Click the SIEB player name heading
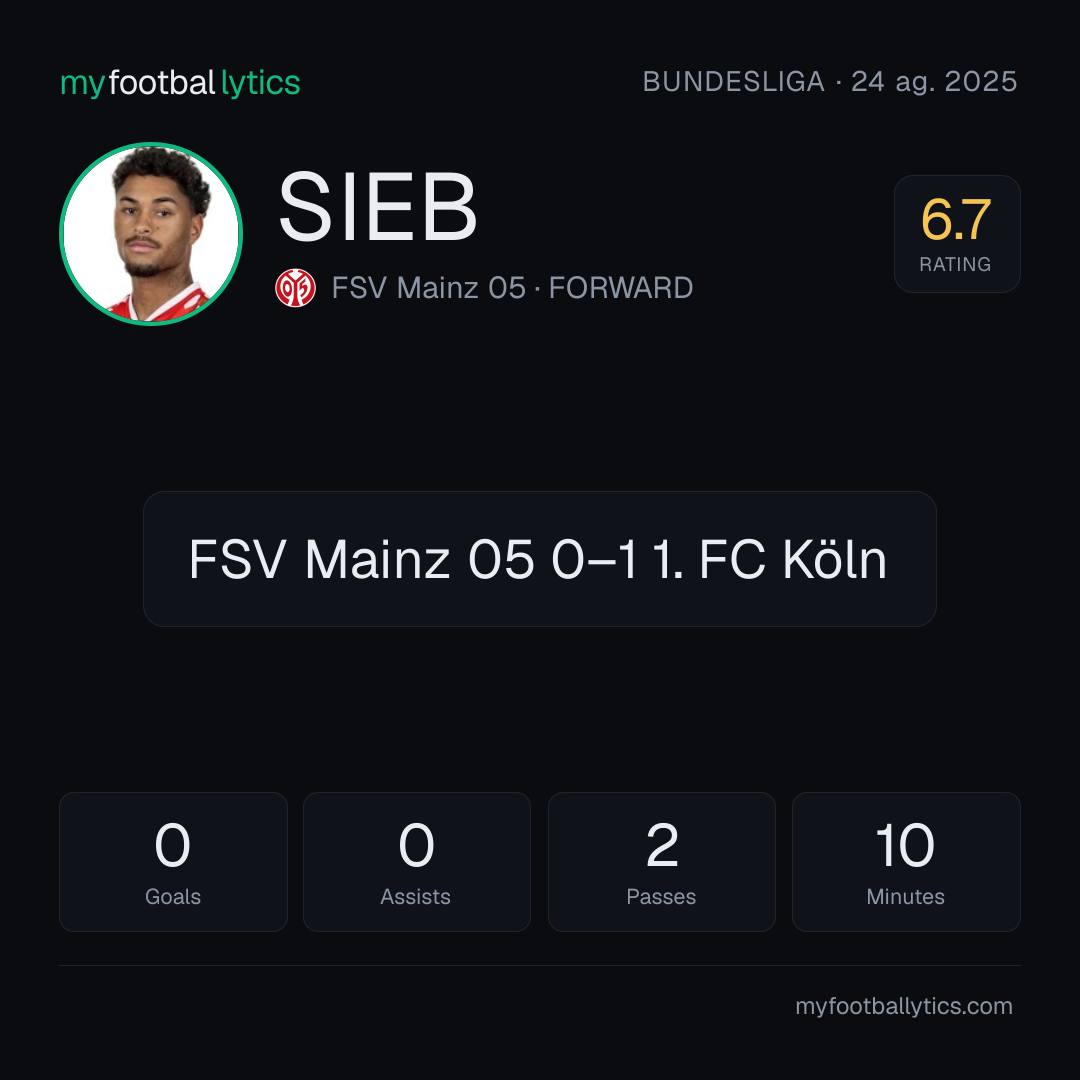Viewport: 1080px width, 1080px height. 377,207
